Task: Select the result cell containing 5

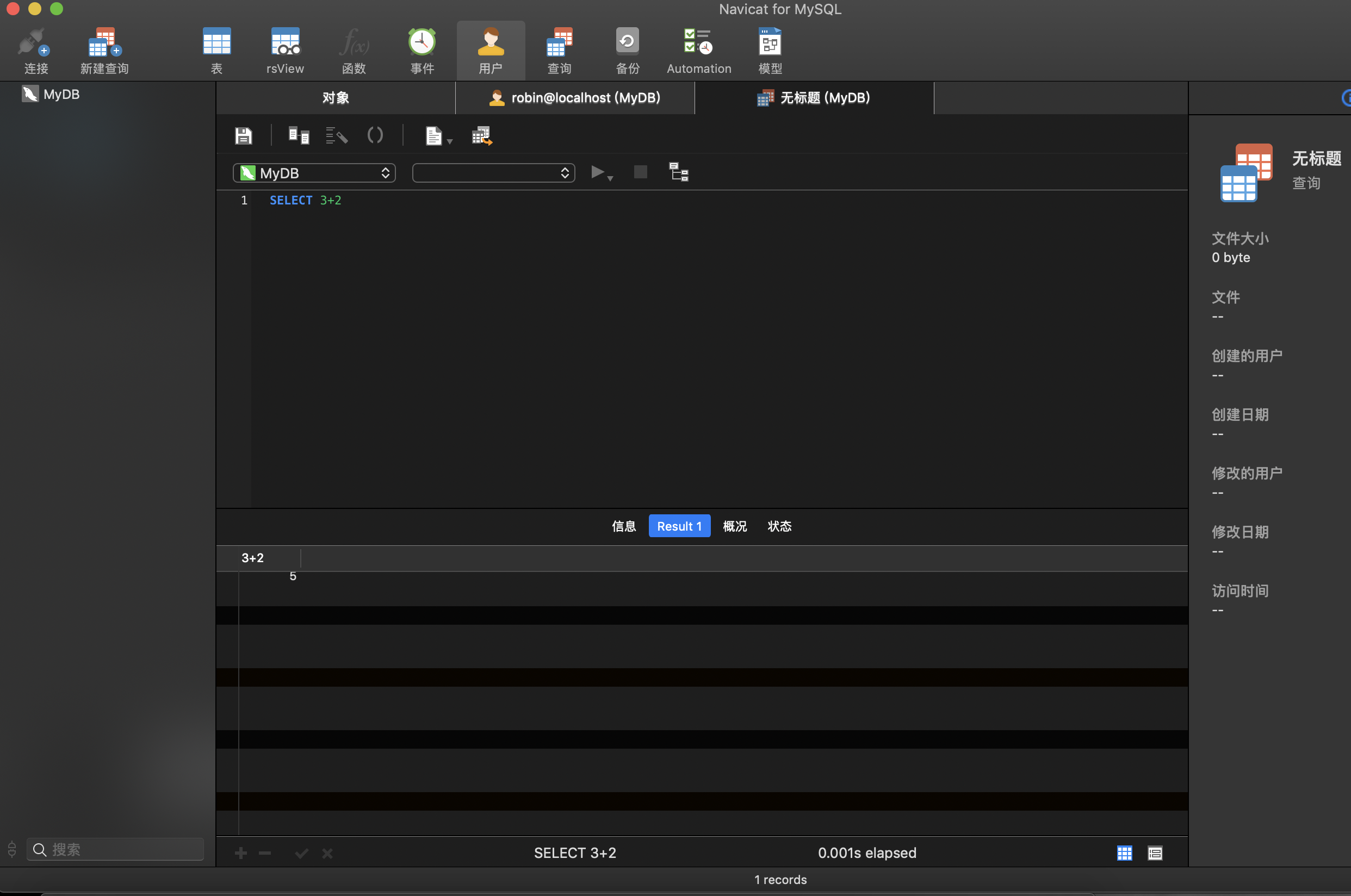Action: (x=270, y=576)
